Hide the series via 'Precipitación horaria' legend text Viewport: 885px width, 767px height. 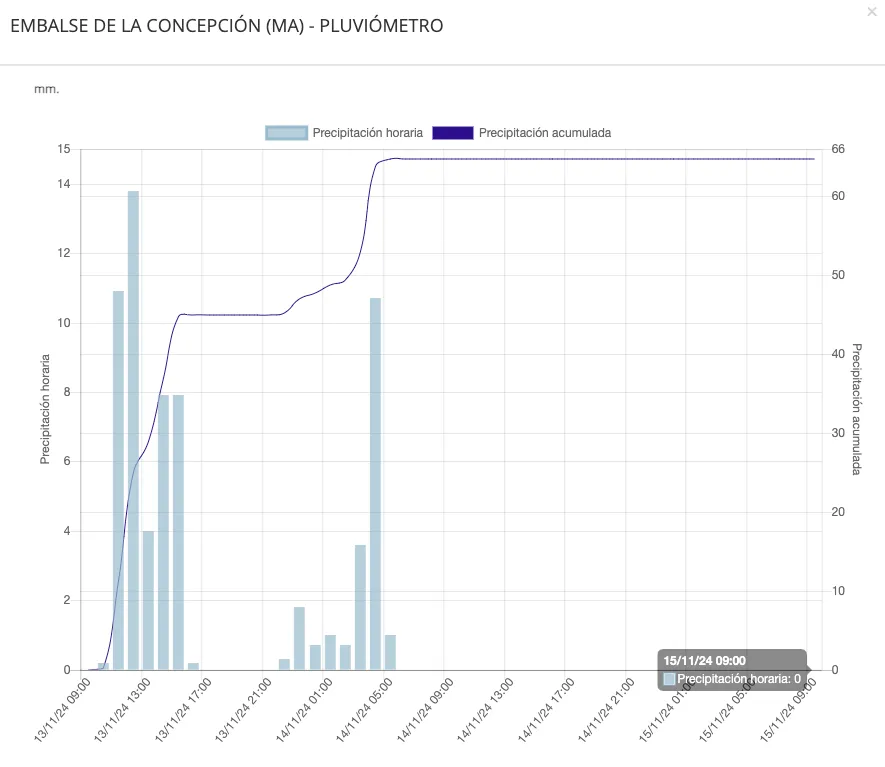[367, 132]
